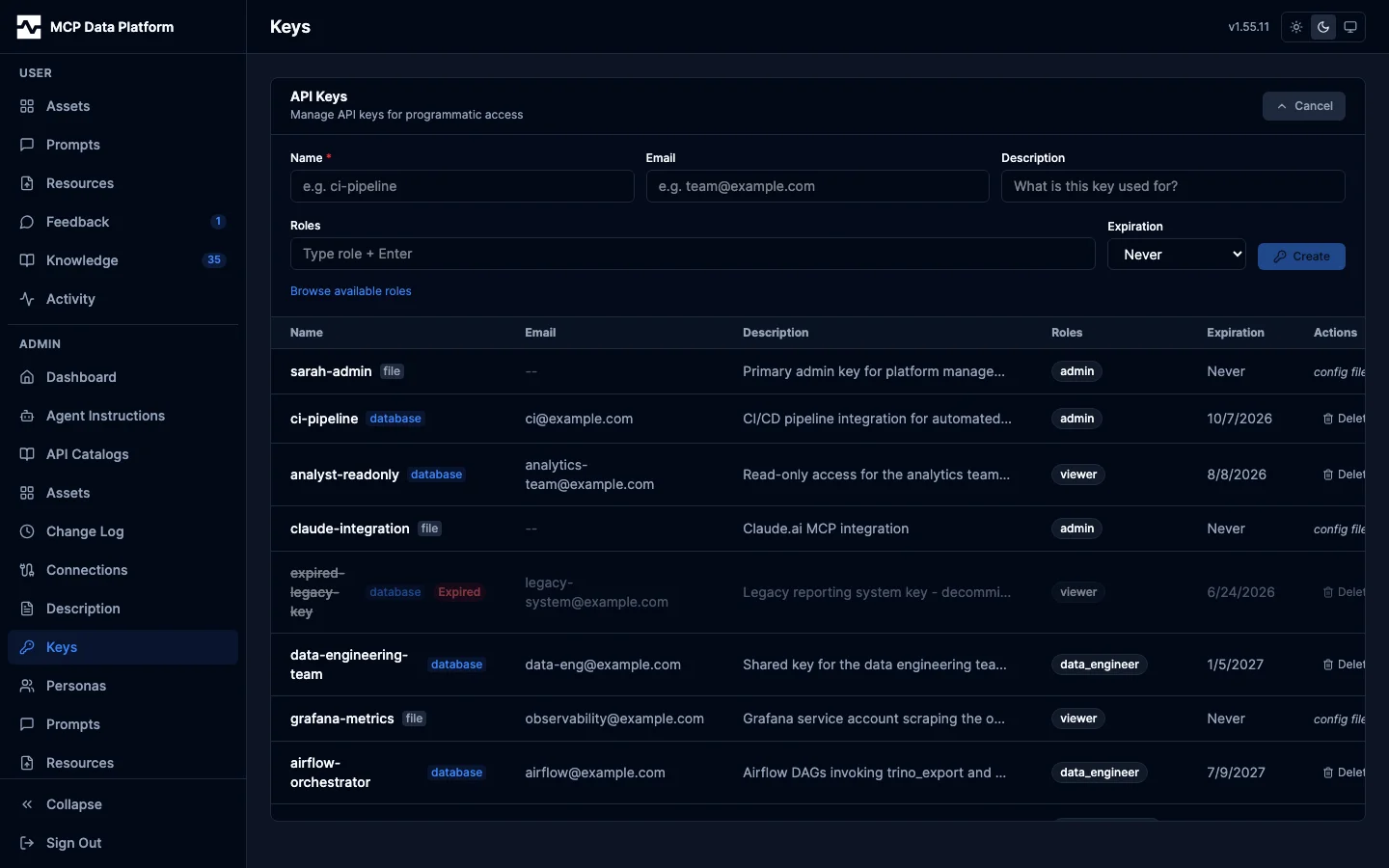
Task: Open Dashboard menu entry
Action: tap(123, 377)
